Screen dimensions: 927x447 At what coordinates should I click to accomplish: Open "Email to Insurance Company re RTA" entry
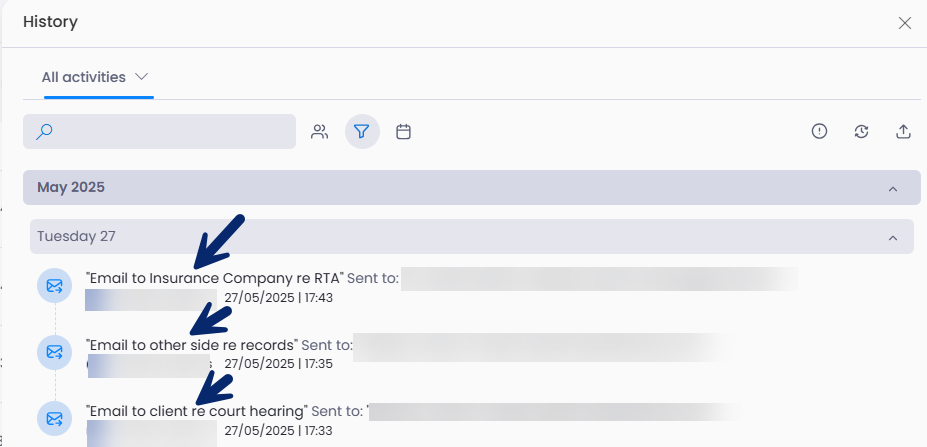[215, 278]
